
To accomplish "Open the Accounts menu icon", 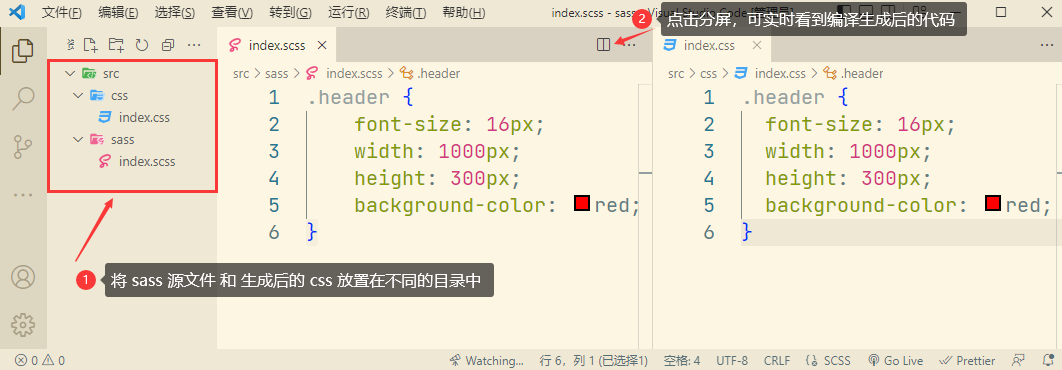I will coord(23,277).
